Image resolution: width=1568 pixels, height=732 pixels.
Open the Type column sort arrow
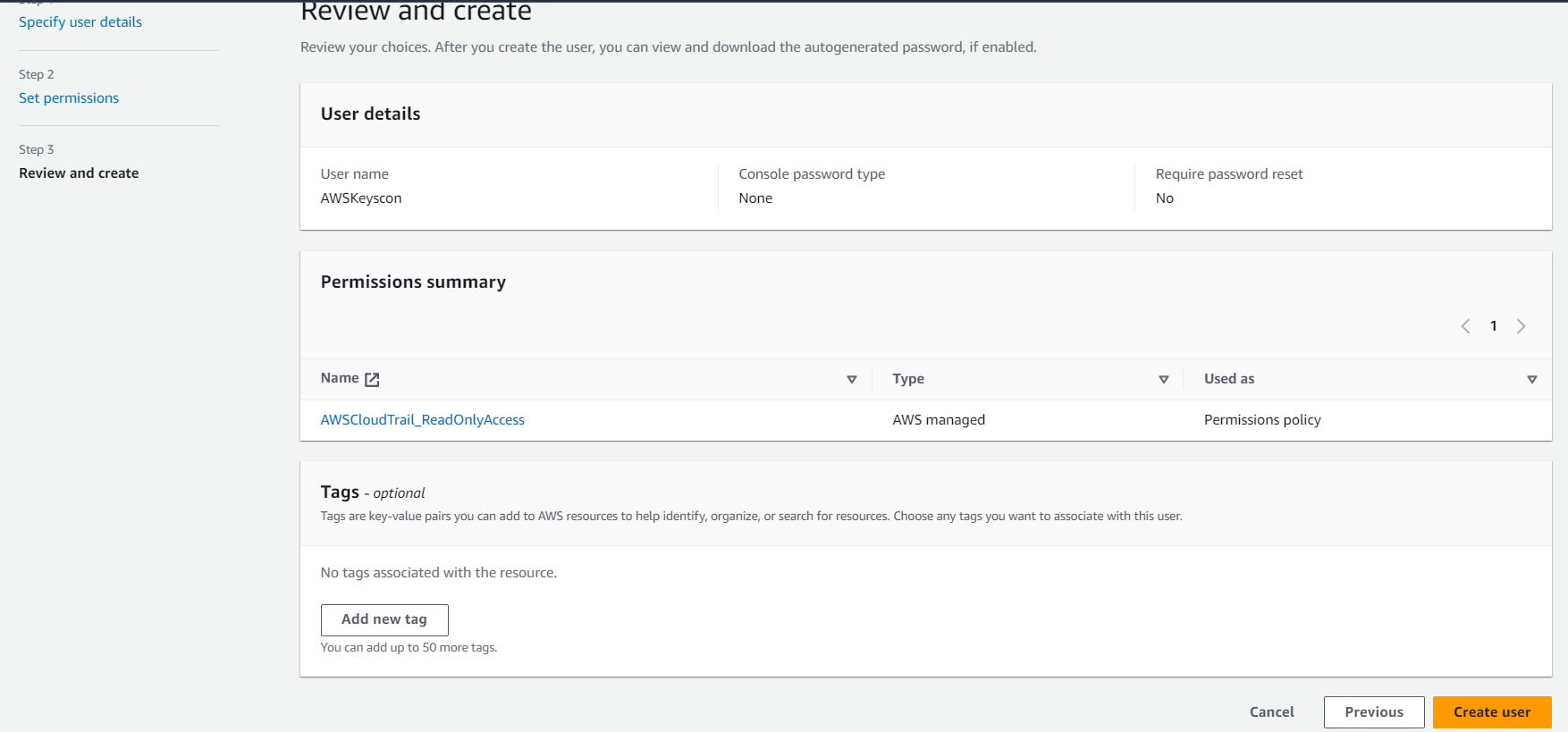coord(1163,380)
